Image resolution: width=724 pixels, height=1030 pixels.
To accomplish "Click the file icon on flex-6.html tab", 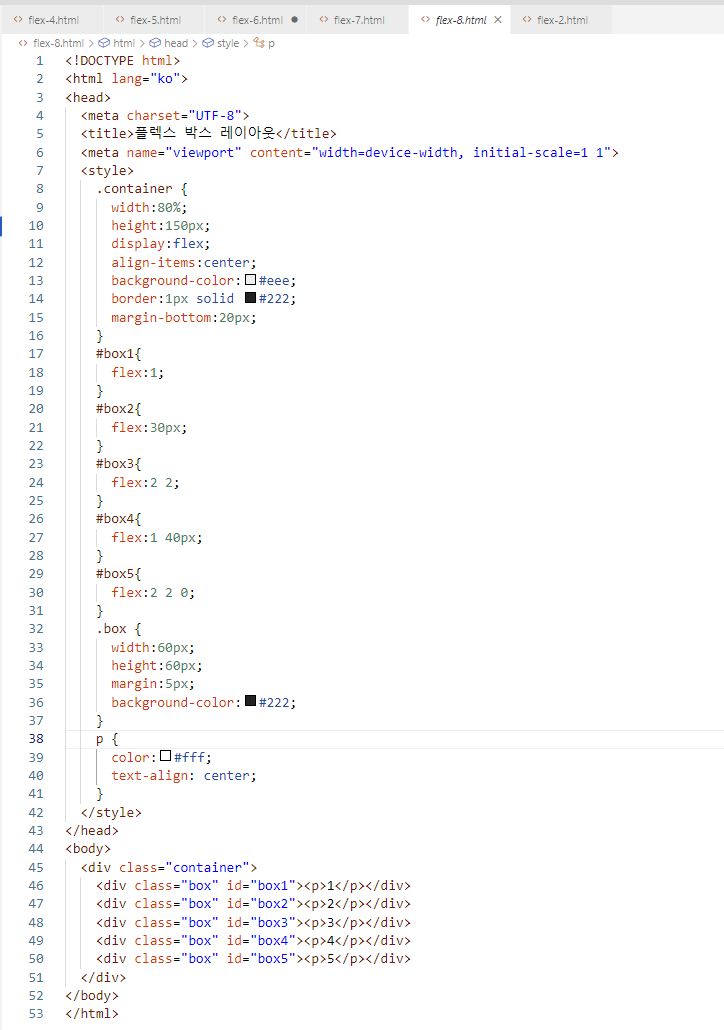I will pyautogui.click(x=222, y=20).
